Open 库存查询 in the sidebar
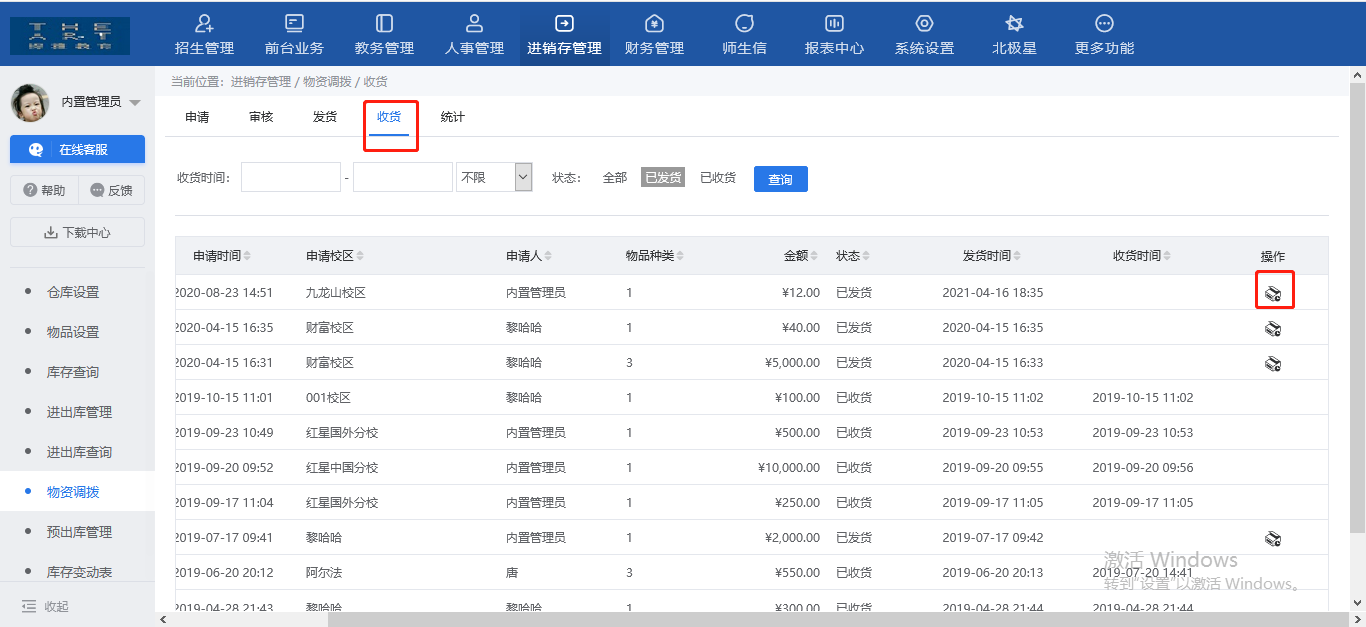This screenshot has height=627, width=1366. (x=73, y=372)
